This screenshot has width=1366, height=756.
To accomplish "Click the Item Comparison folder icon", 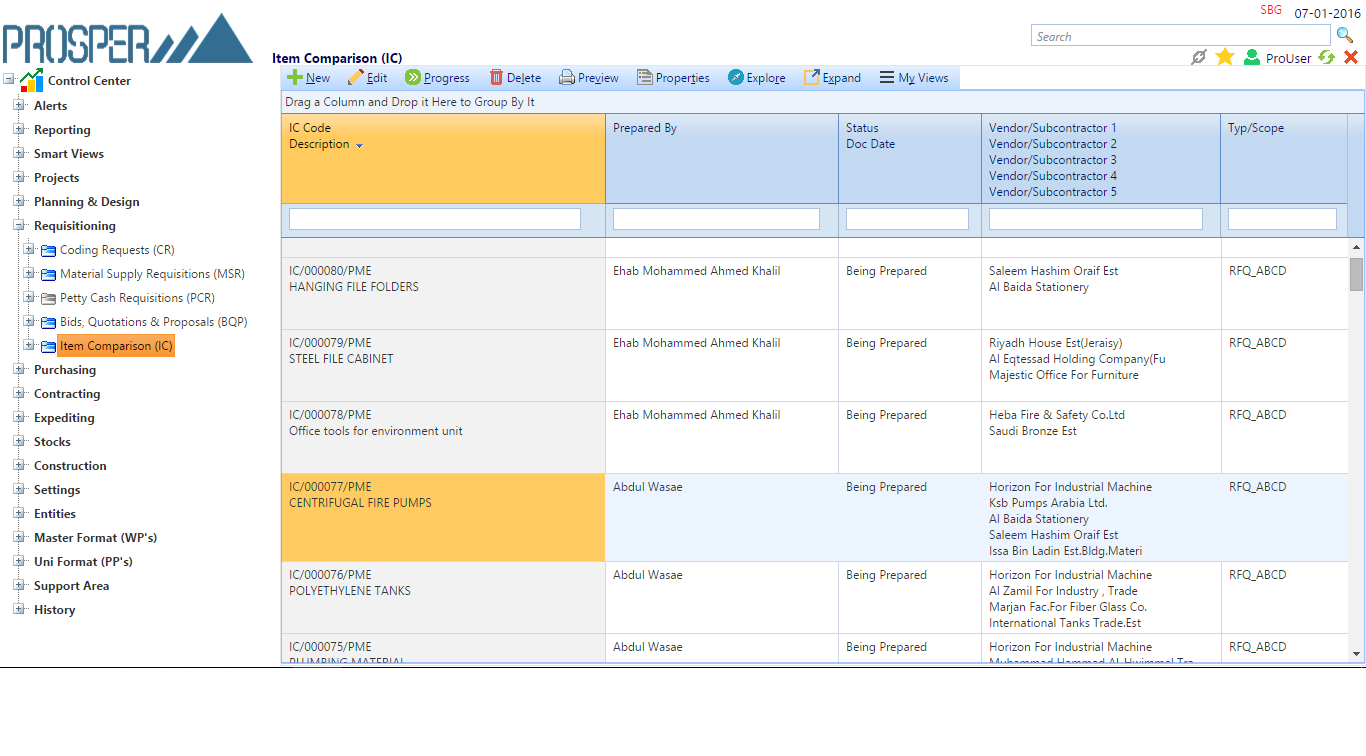I will pos(48,347).
